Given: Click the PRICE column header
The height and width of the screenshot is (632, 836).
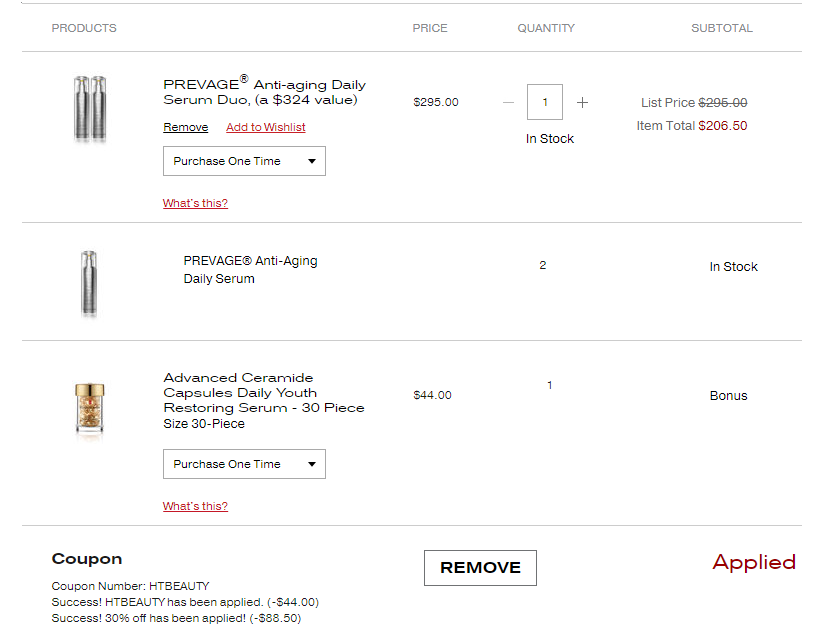Looking at the screenshot, I should (x=430, y=28).
